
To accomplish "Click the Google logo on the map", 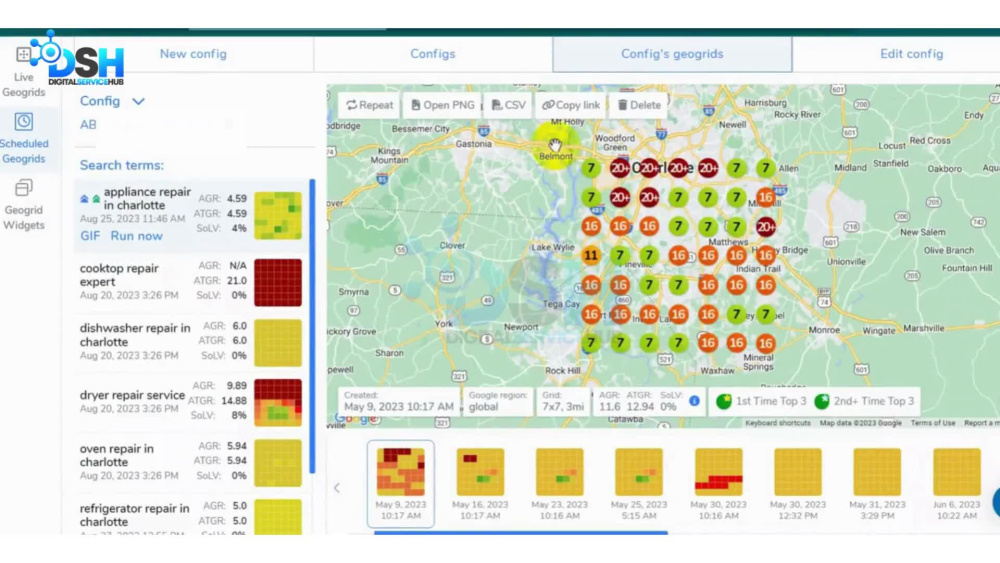I will 356,419.
